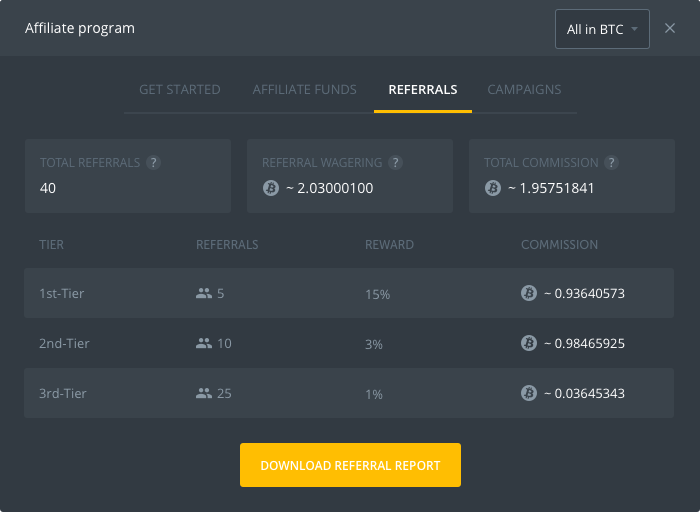This screenshot has height=512, width=700.
Task: Switch to the Get Started tab
Action: tap(180, 90)
